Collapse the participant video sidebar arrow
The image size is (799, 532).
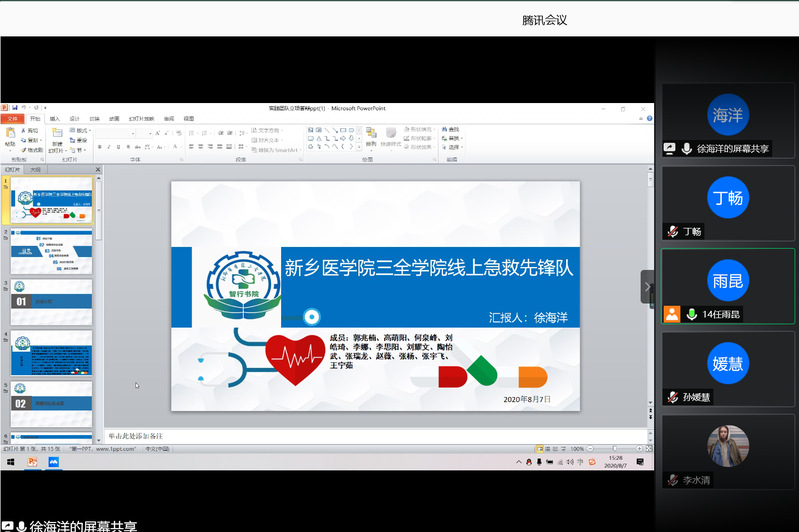click(x=647, y=287)
